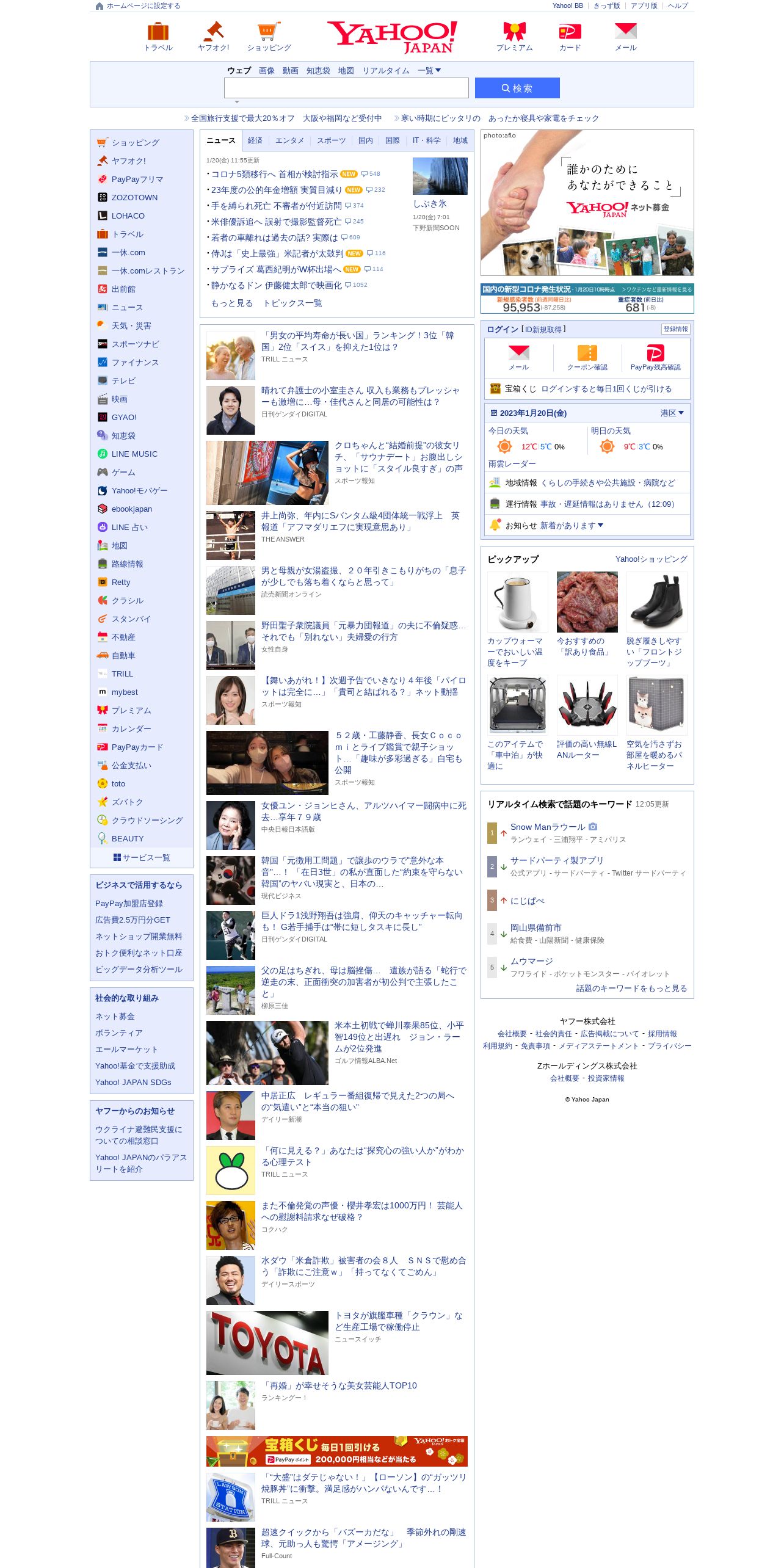Screen dimensions: 784x1568
Task: Open the ワクチンなど最新情報を見る link
Action: 656,289
